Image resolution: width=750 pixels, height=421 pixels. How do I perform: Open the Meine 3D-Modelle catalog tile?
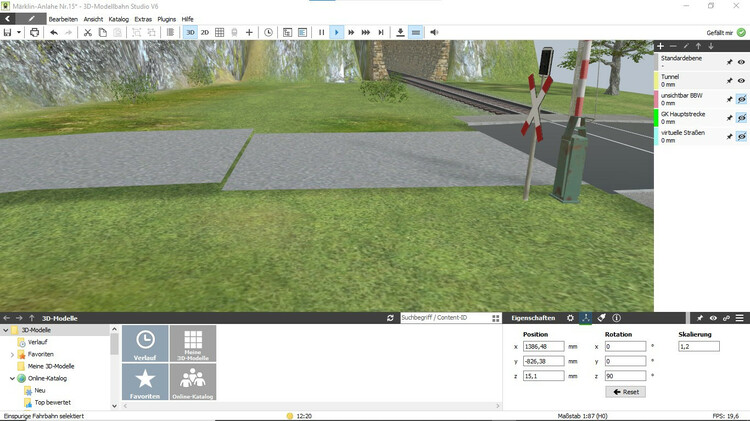click(x=193, y=343)
